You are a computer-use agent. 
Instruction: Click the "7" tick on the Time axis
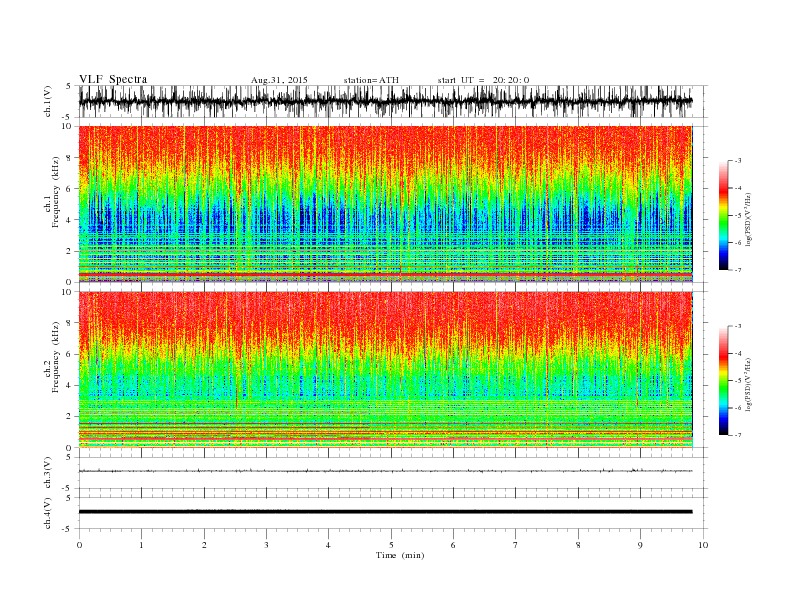pos(516,545)
